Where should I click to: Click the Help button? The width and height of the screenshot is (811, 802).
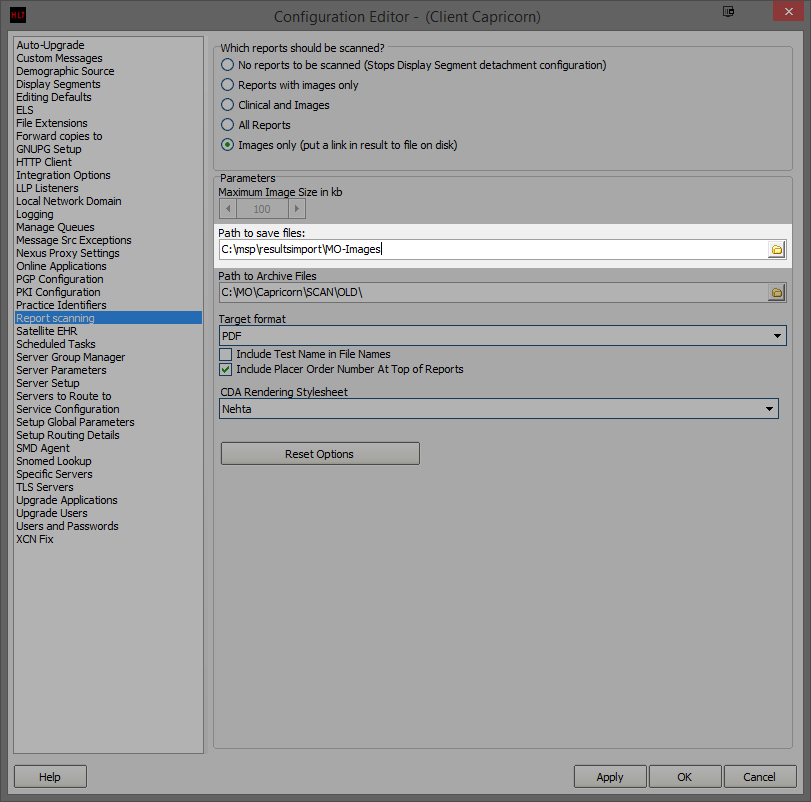pos(50,777)
